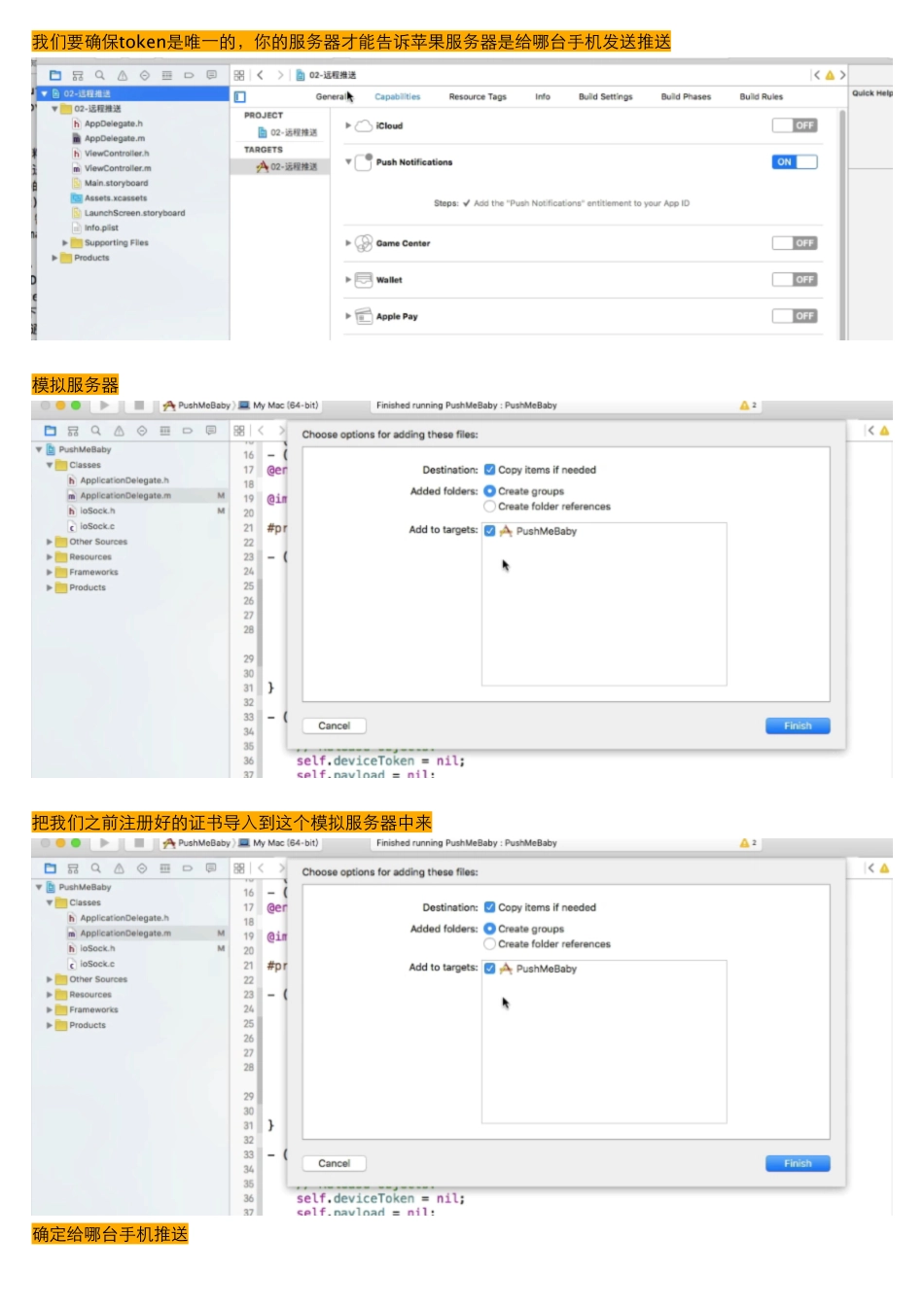Click the Apple Pay capability icon
Screen dimensions: 924x1308
point(364,316)
